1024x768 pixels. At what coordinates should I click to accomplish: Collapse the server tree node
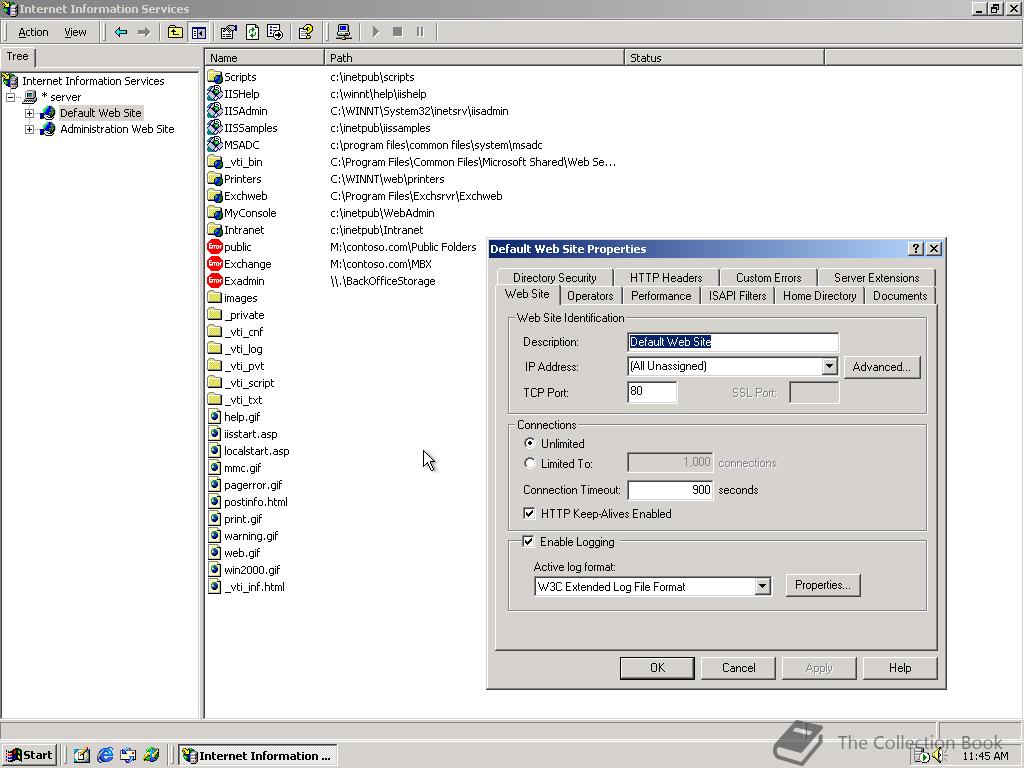[10, 97]
